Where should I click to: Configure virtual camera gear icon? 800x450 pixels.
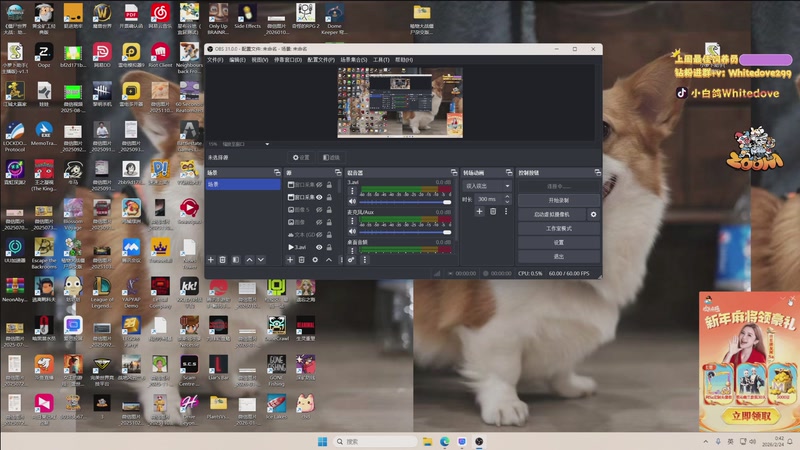pyautogui.click(x=593, y=214)
